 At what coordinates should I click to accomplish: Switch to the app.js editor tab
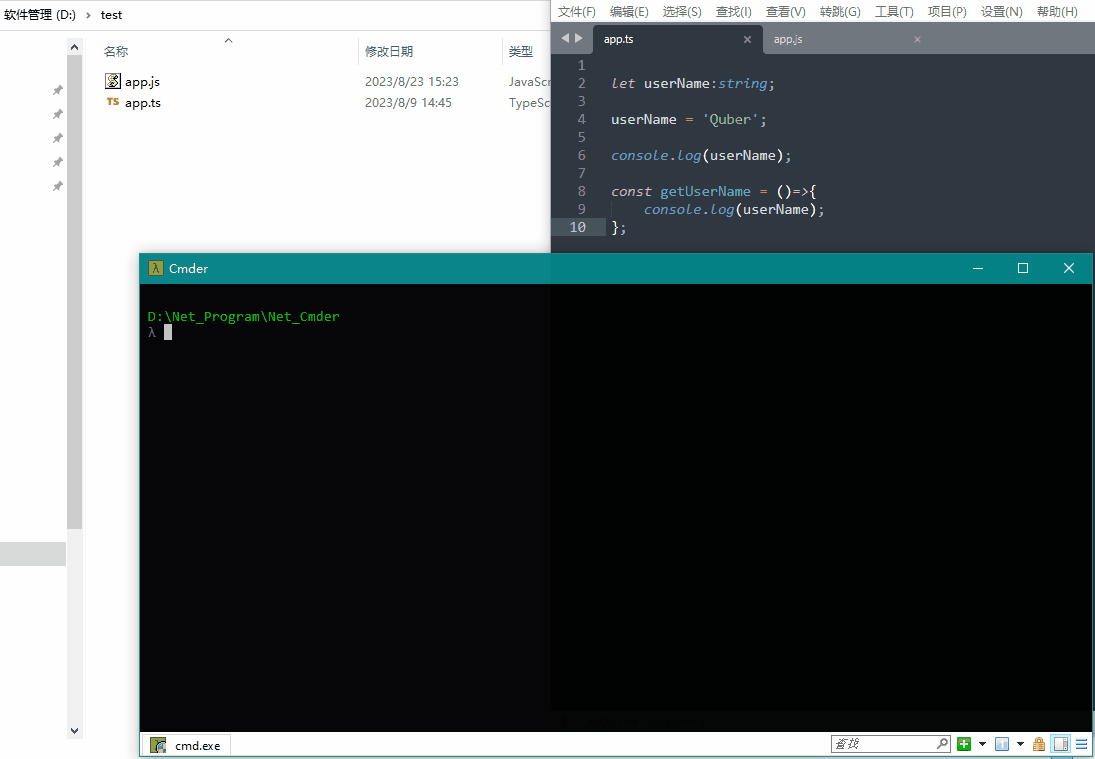(788, 39)
